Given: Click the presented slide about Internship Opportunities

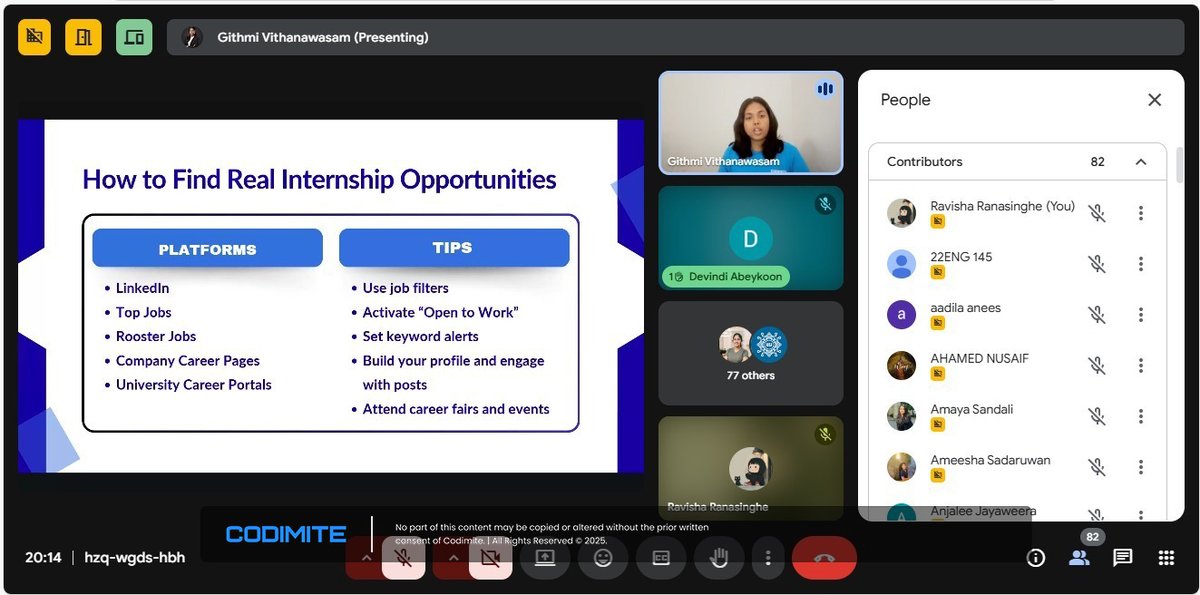Looking at the screenshot, I should [x=331, y=296].
